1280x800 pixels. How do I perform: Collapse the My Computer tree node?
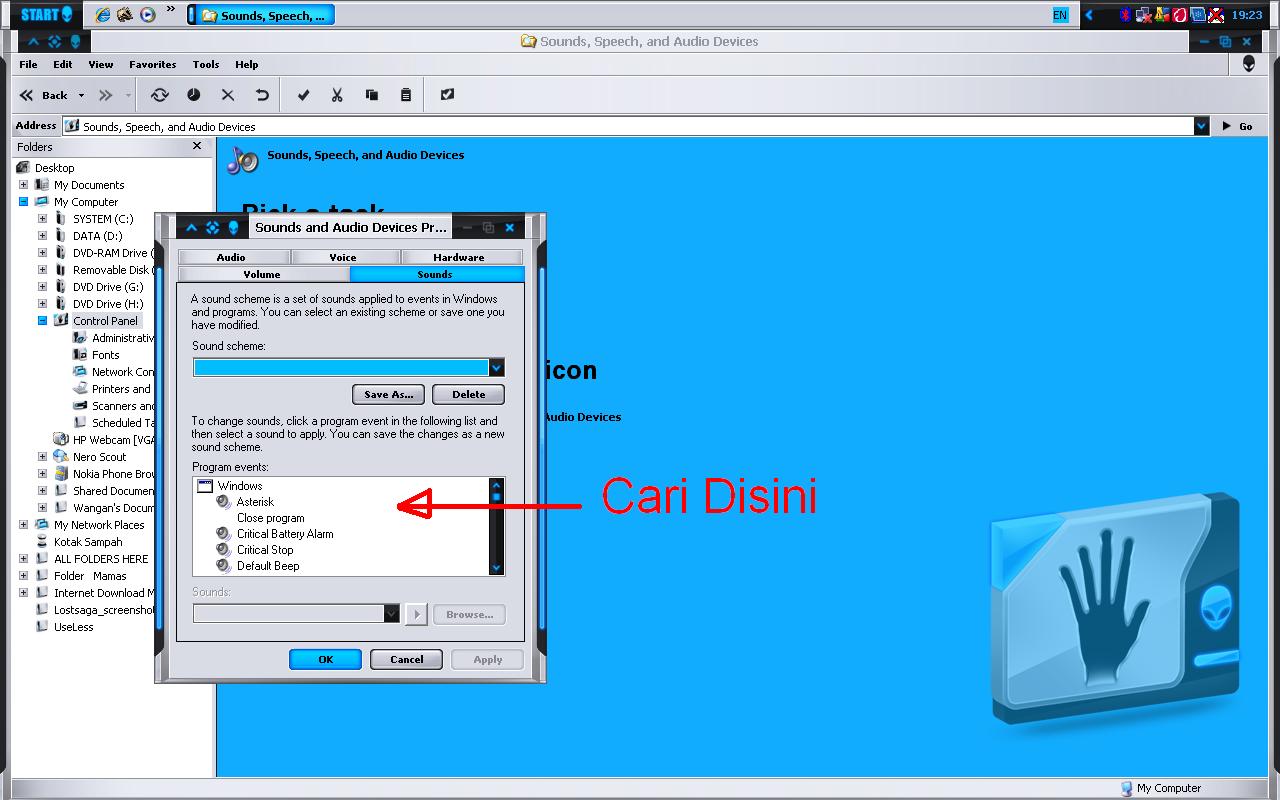(x=22, y=201)
